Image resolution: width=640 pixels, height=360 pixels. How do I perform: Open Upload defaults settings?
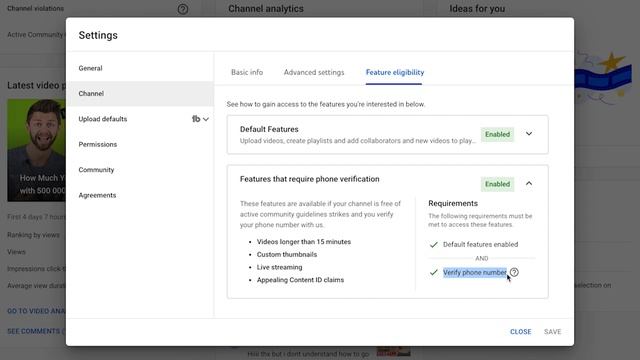103,119
